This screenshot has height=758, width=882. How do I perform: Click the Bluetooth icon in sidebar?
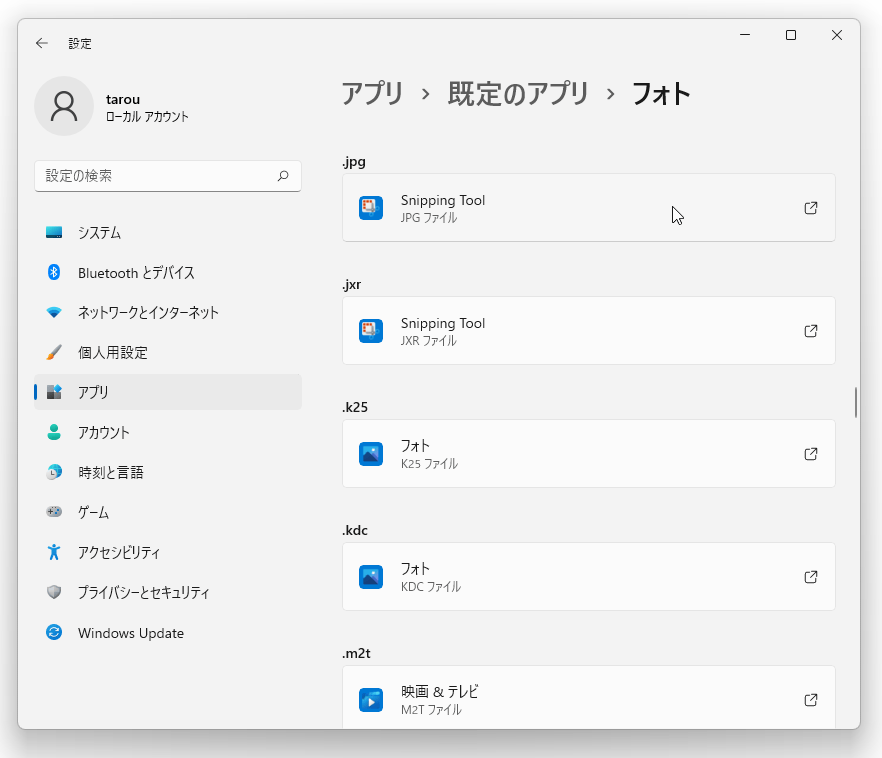coord(54,272)
